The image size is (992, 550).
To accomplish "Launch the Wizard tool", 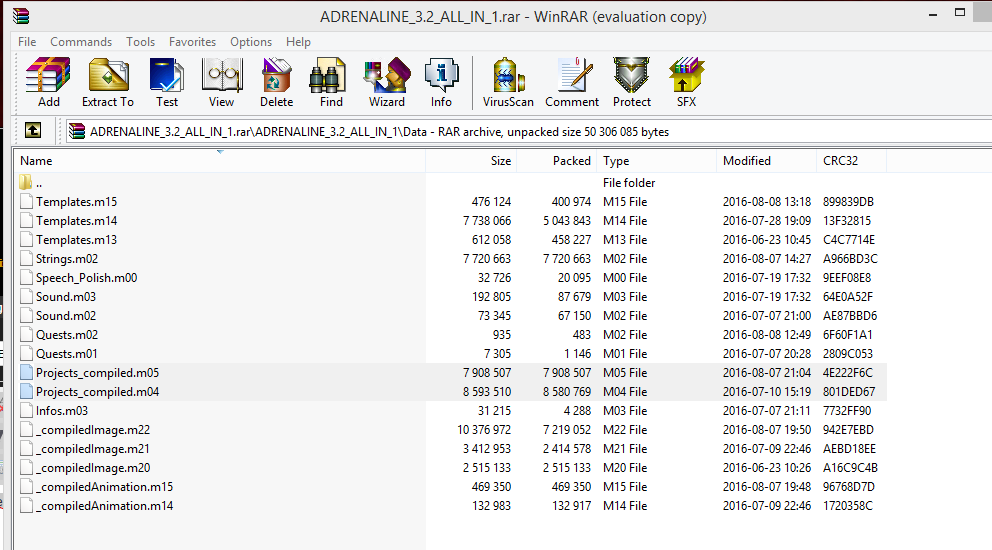I will 387,82.
